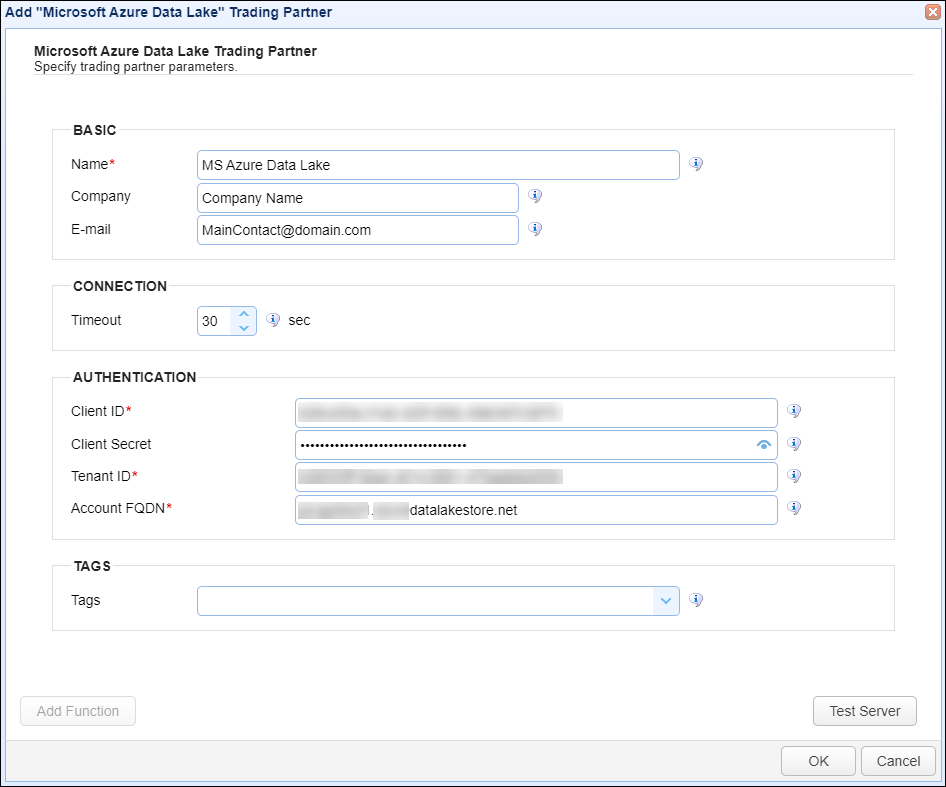Click the info icon beside Name field
Screen dimensions: 946x787
click(x=696, y=164)
